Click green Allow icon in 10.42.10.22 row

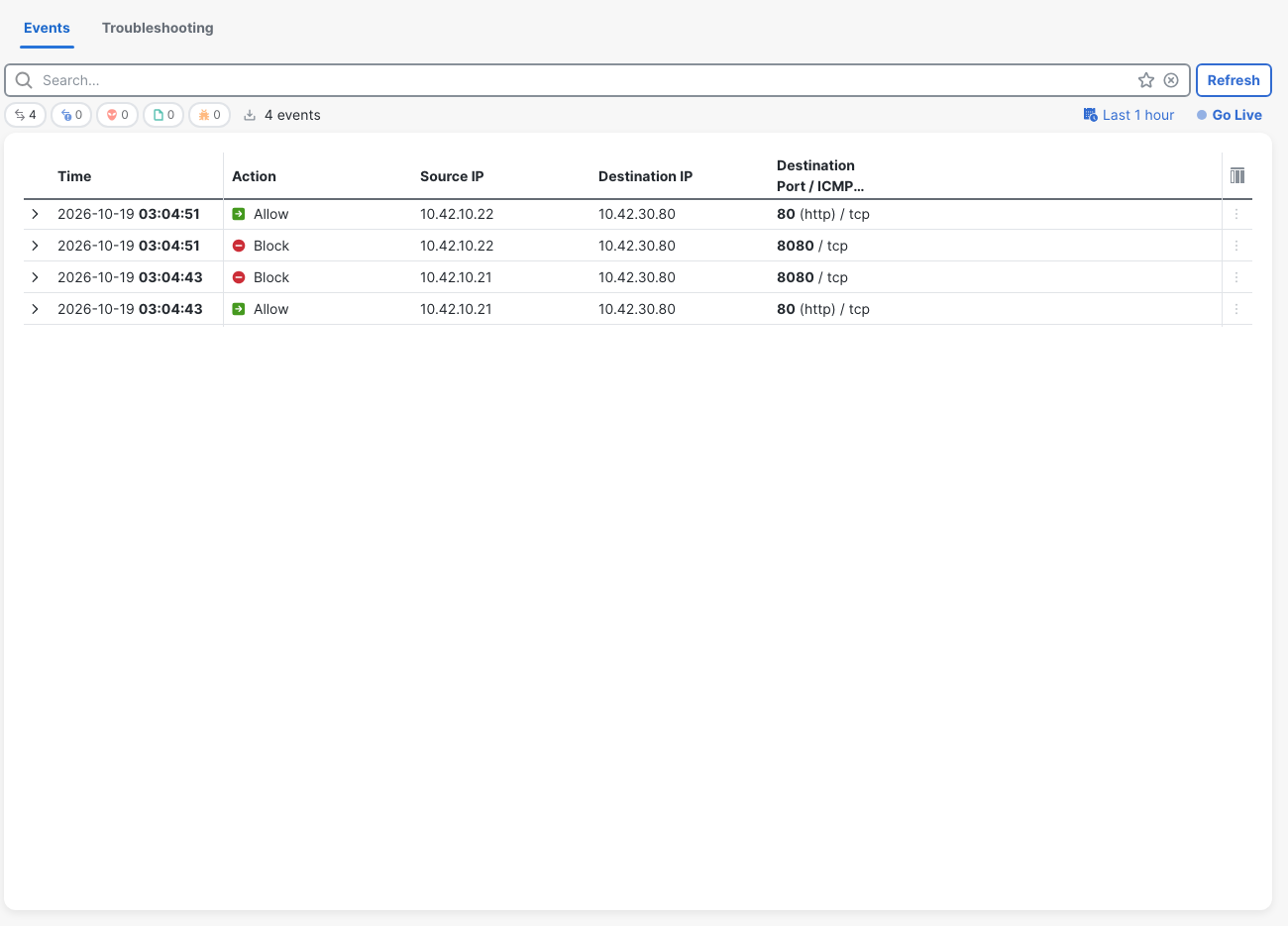point(239,214)
